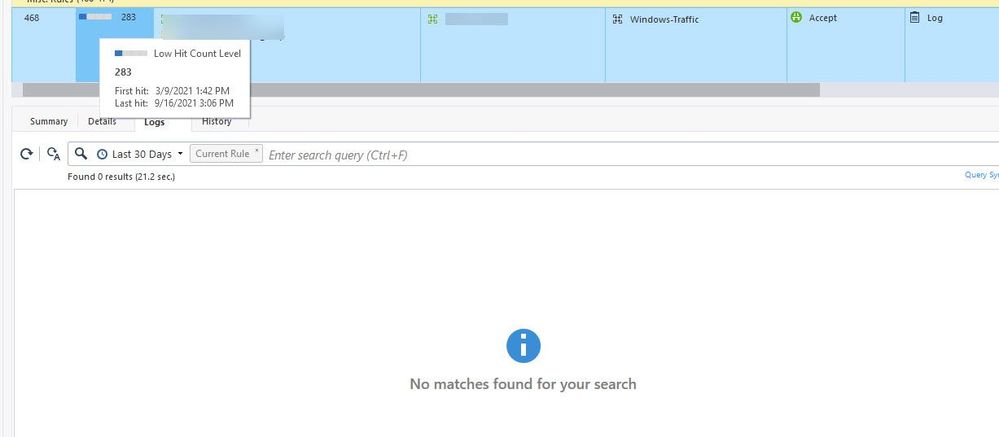The width and height of the screenshot is (999, 437).
Task: Click the hit count level bar in row 468
Action: (95, 17)
